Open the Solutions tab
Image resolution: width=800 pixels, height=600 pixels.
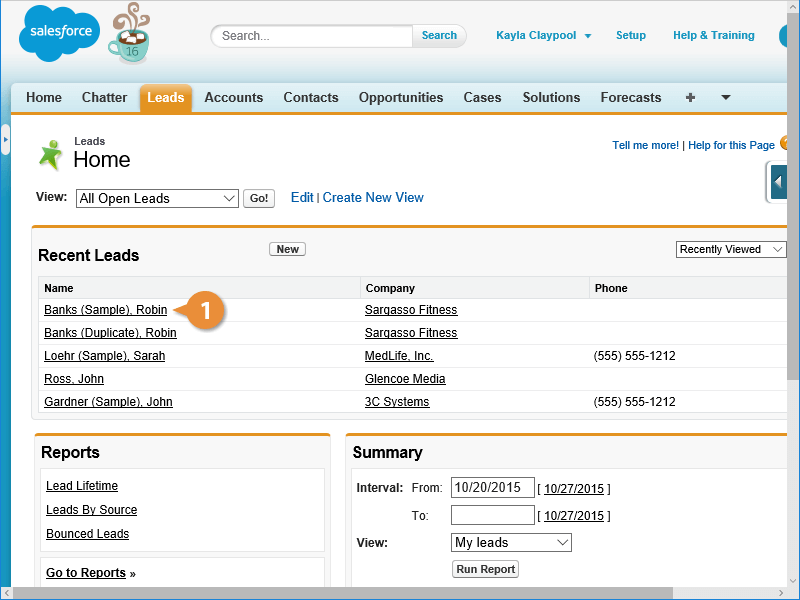[x=551, y=97]
